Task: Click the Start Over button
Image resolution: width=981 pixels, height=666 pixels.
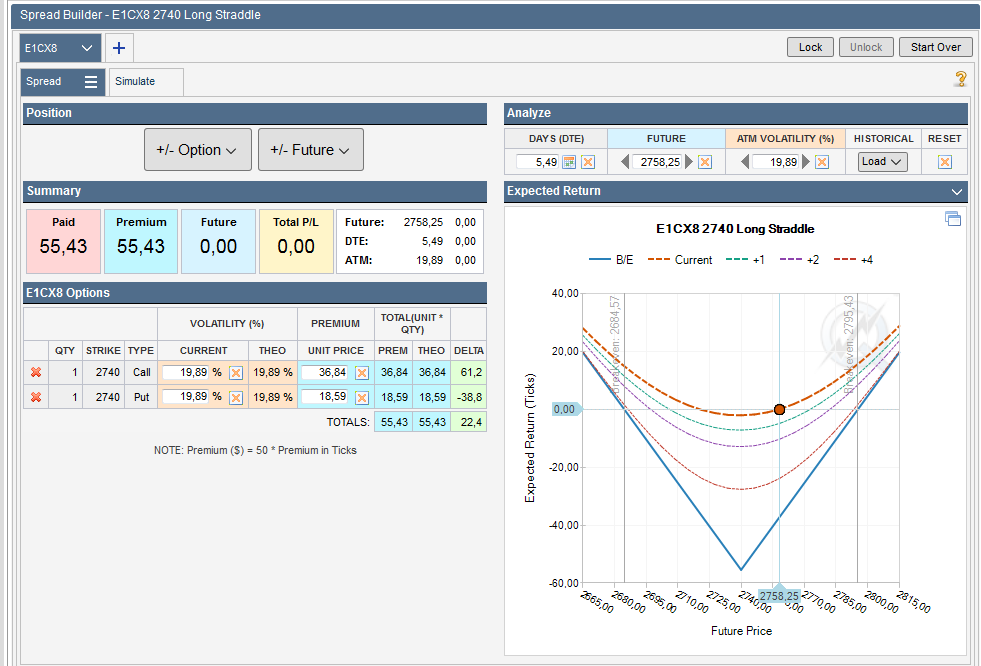Action: click(935, 47)
